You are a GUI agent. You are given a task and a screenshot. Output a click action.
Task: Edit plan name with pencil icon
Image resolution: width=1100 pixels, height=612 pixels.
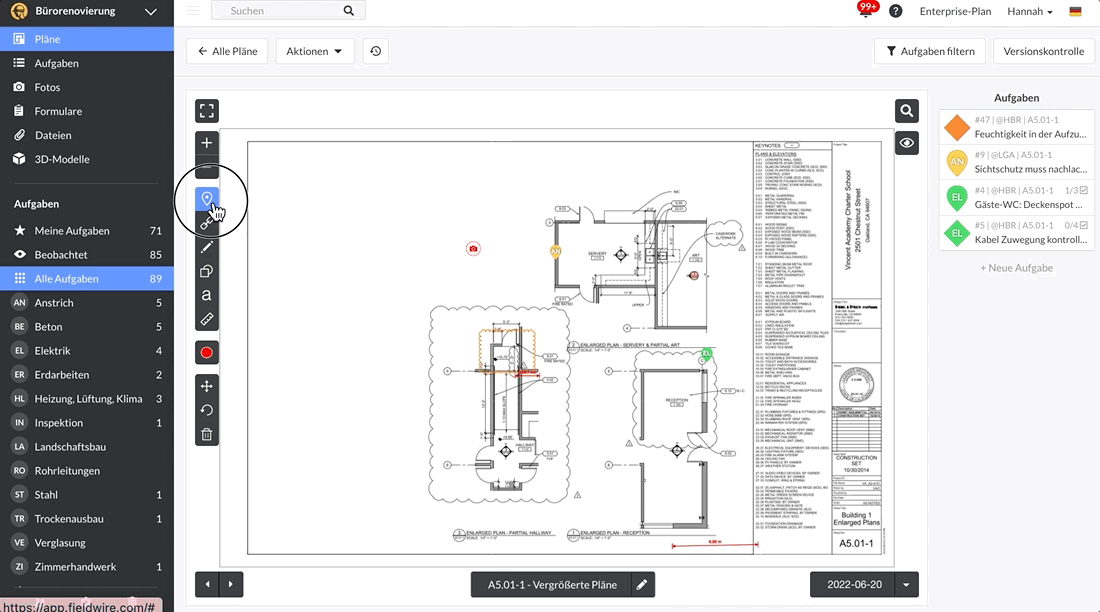coord(642,585)
